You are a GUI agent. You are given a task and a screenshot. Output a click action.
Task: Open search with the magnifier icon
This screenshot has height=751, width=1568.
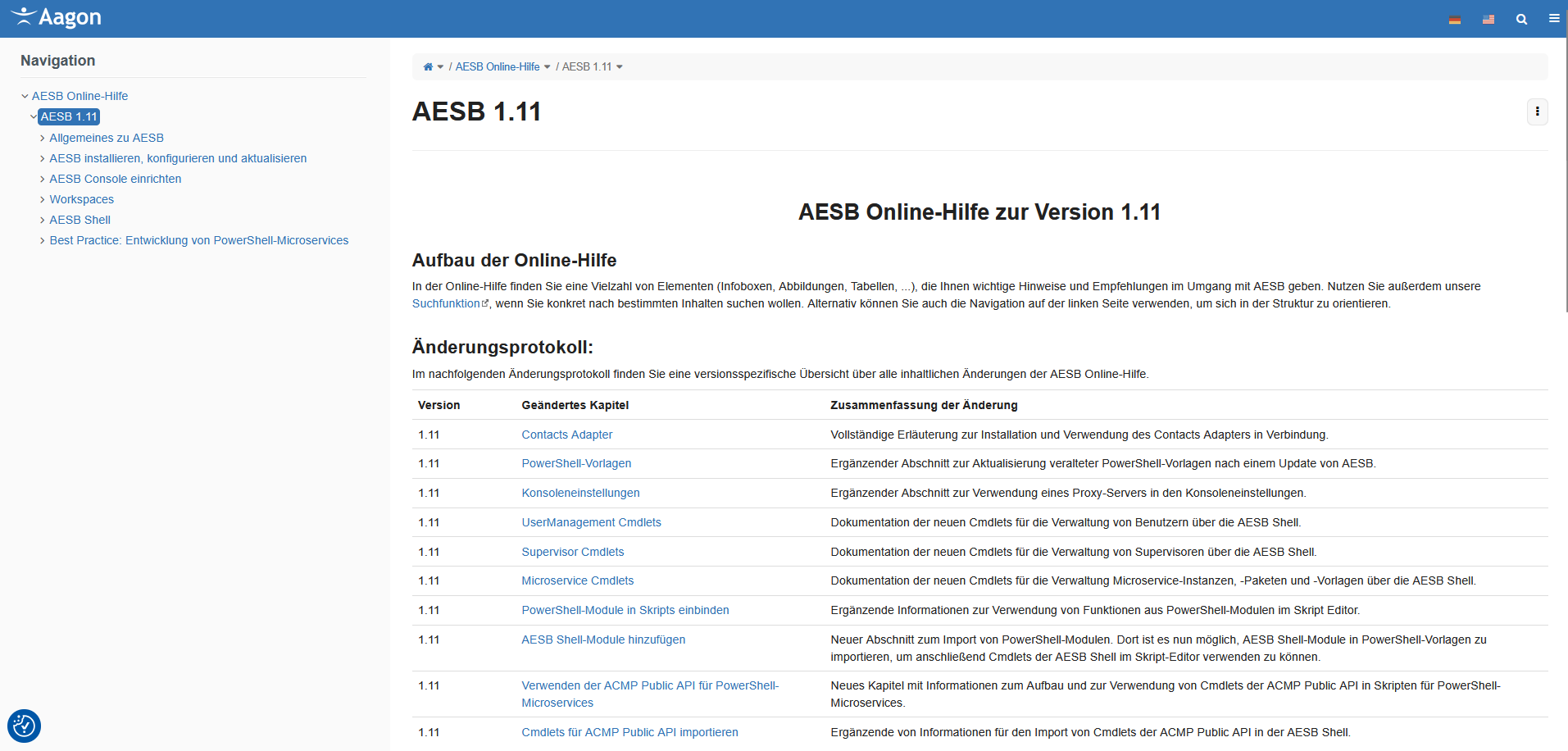1521,19
